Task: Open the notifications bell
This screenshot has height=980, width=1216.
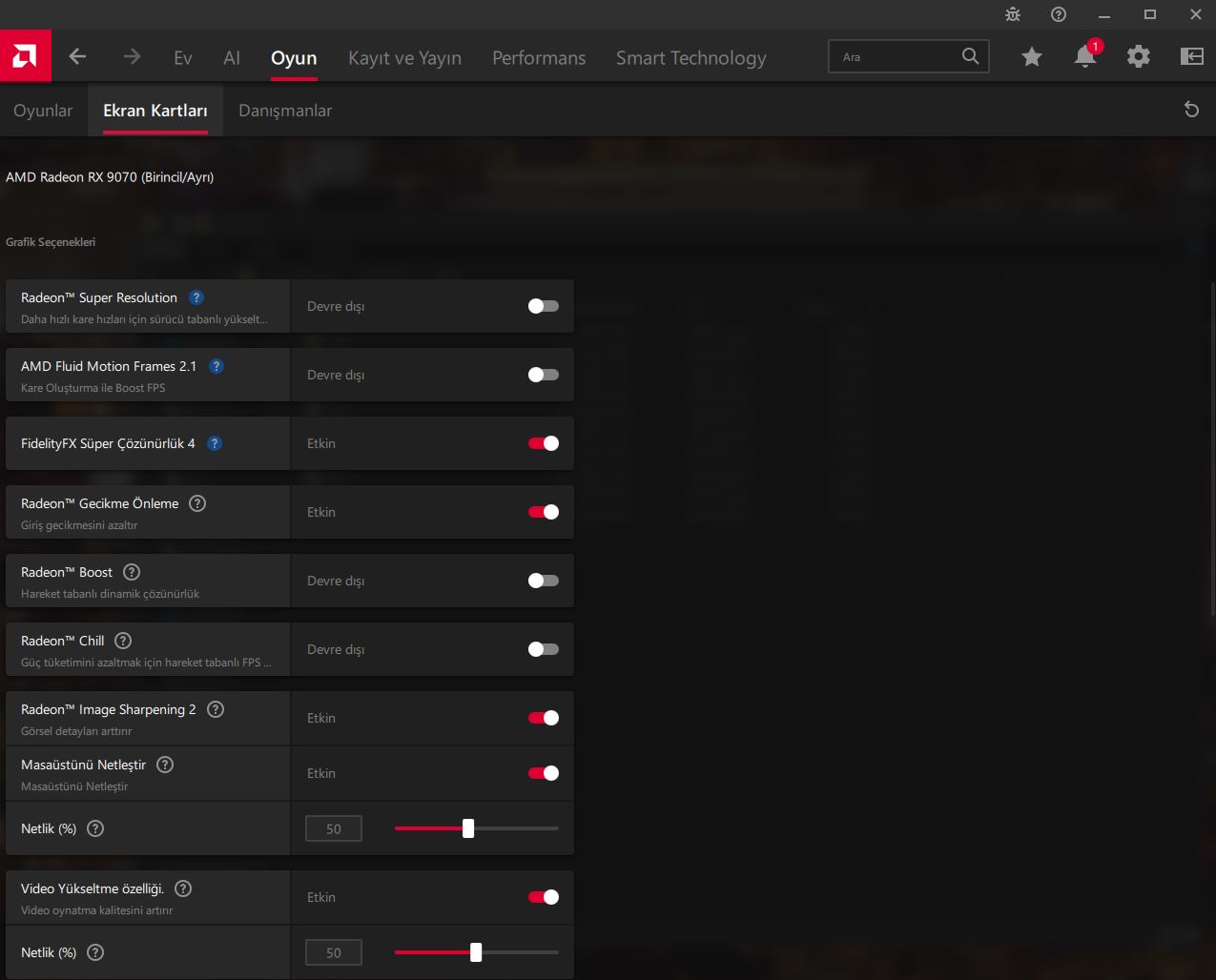Action: [1084, 57]
